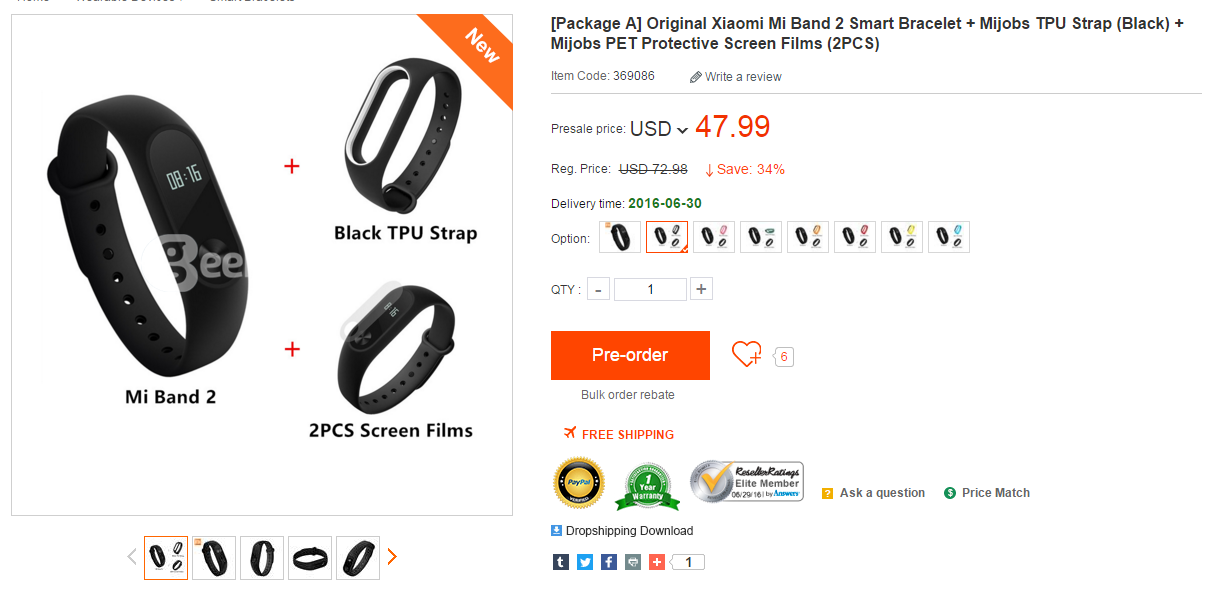Increase quantity with plus button
The image size is (1225, 591).
(x=701, y=289)
